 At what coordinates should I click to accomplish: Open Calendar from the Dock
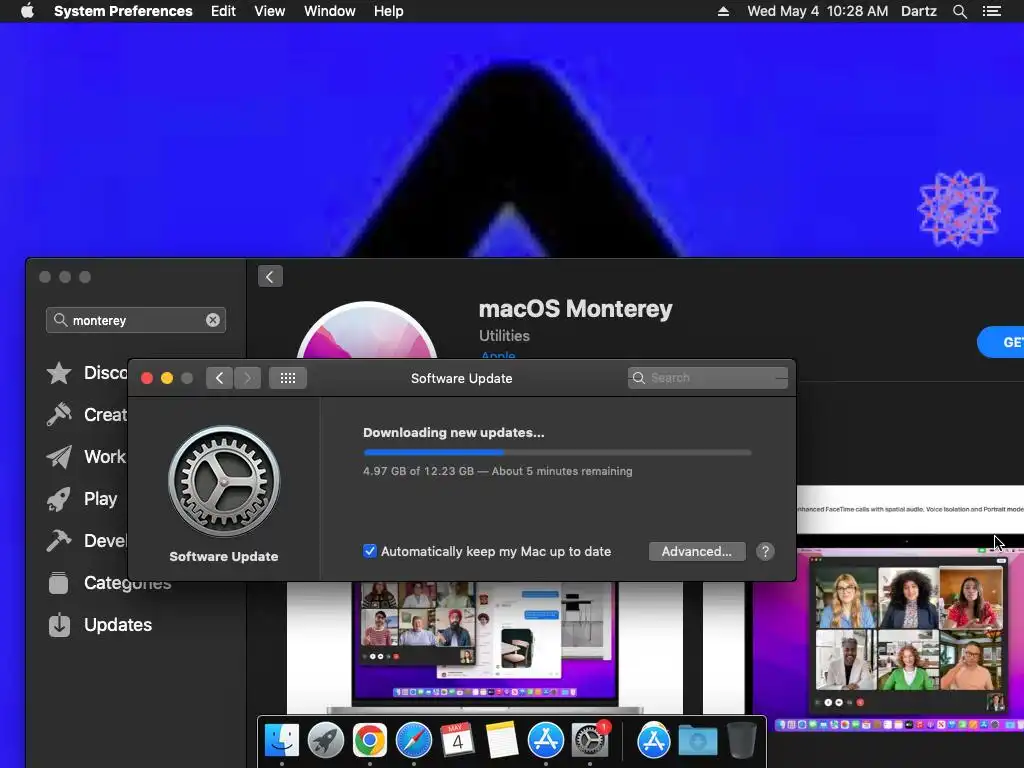[x=457, y=741]
